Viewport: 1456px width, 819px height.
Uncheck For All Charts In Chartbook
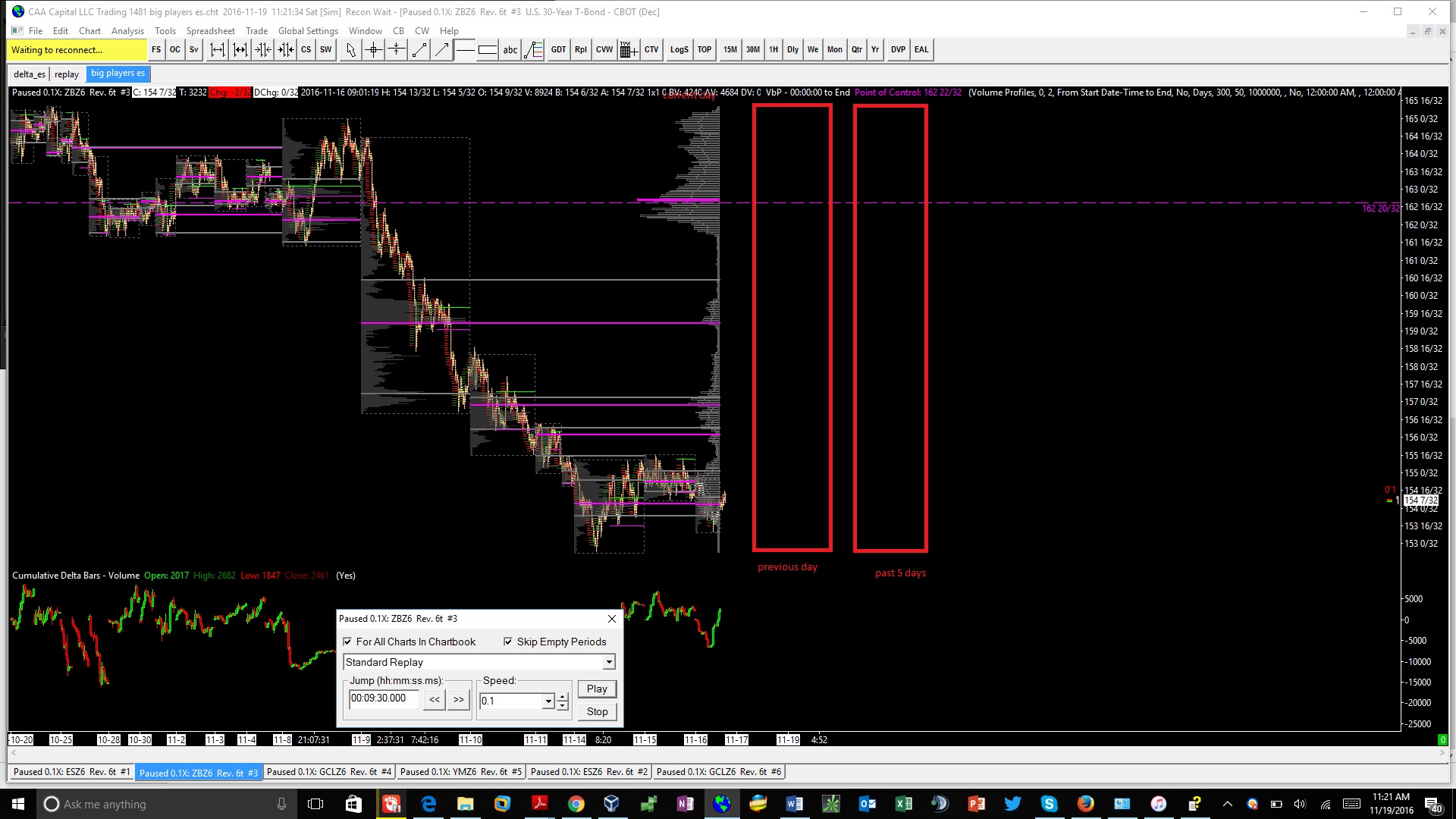tap(348, 642)
